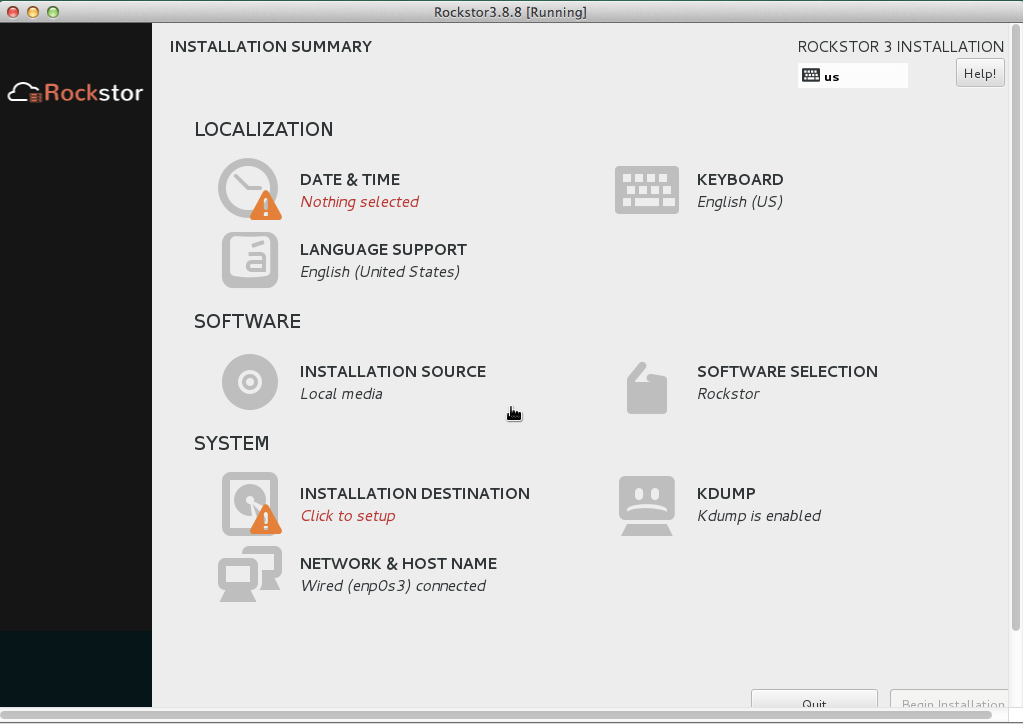The height and width of the screenshot is (724, 1023).
Task: Close the Rockstor3.8.8 VM window
Action: click(12, 12)
